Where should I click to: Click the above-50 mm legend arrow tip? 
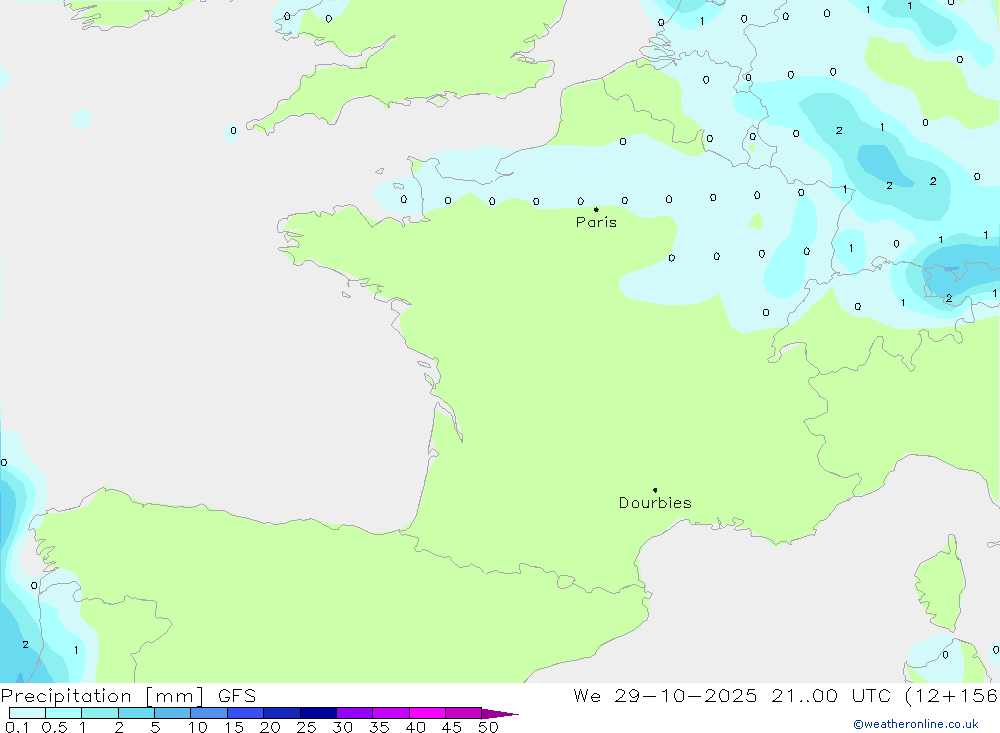click(x=500, y=714)
